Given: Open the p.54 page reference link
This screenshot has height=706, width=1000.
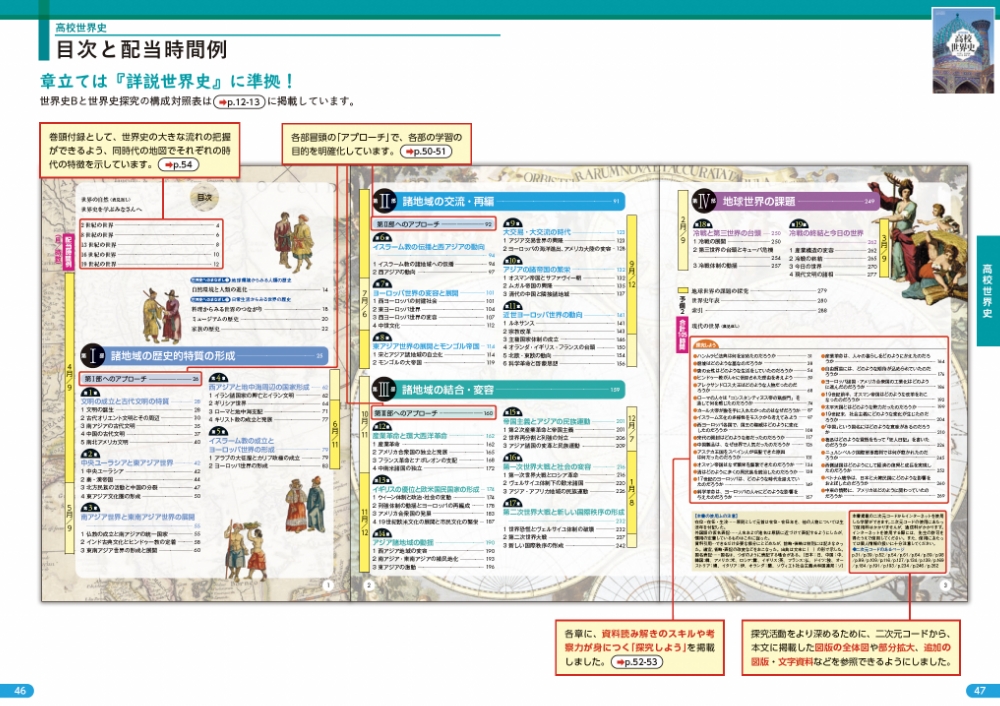Looking at the screenshot, I should pyautogui.click(x=179, y=165).
